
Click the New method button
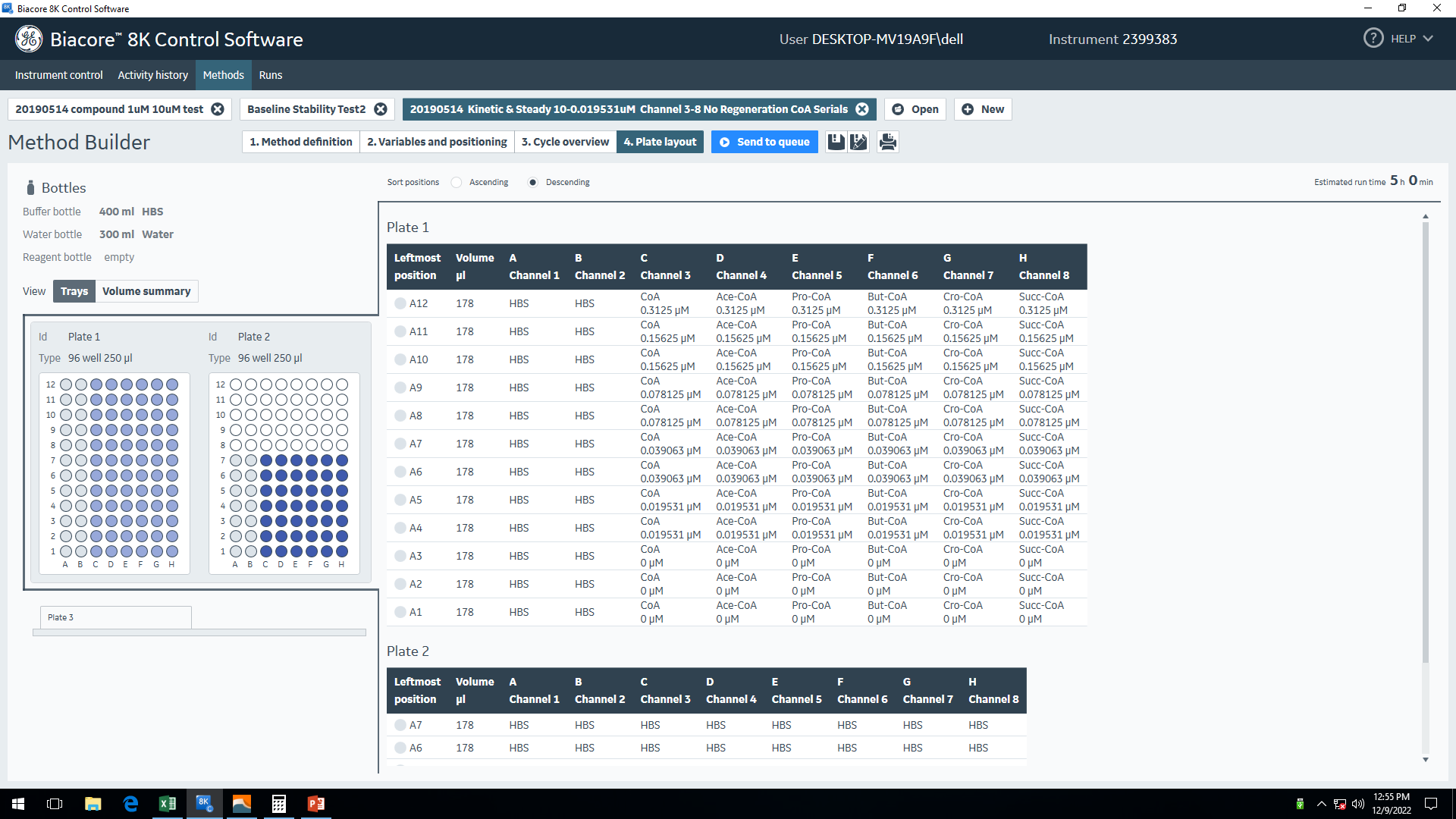pyautogui.click(x=983, y=109)
